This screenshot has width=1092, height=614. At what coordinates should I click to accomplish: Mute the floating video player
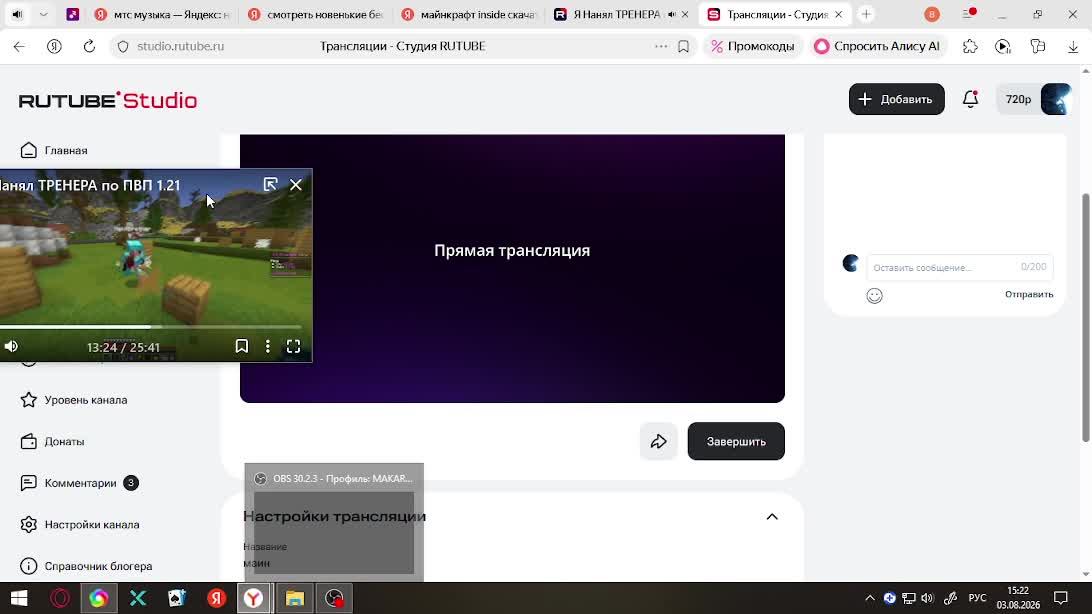click(x=11, y=347)
